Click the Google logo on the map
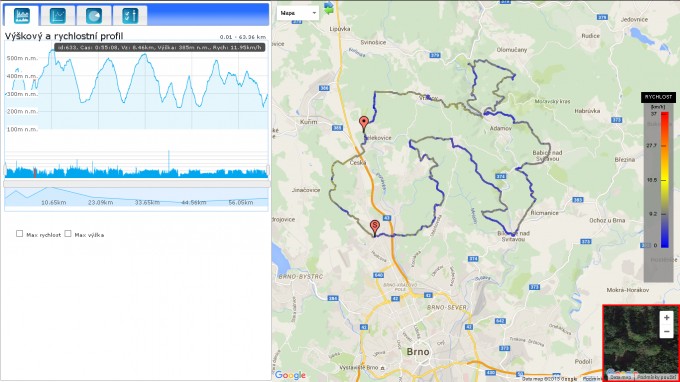The width and height of the screenshot is (680, 382). tap(290, 375)
